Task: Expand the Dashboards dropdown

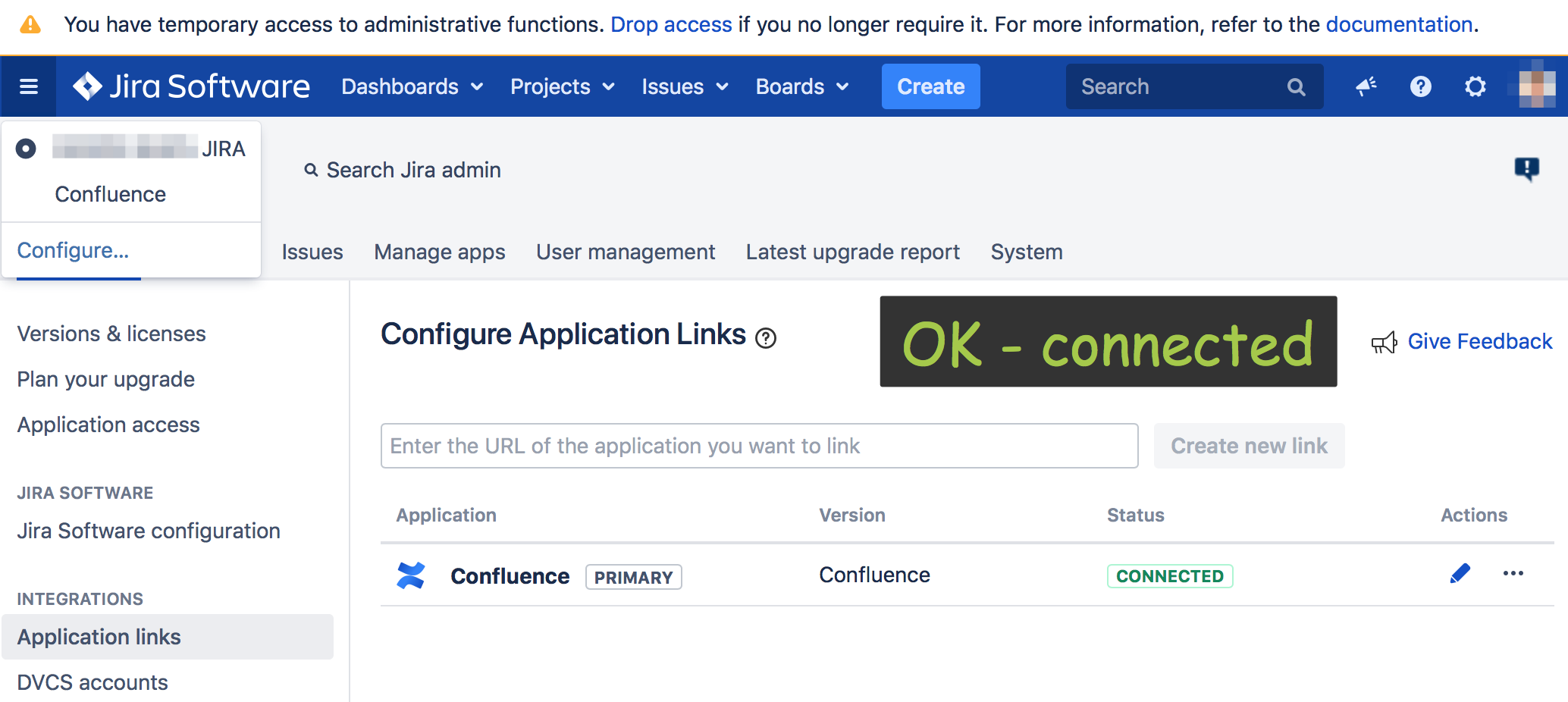Action: coord(412,86)
